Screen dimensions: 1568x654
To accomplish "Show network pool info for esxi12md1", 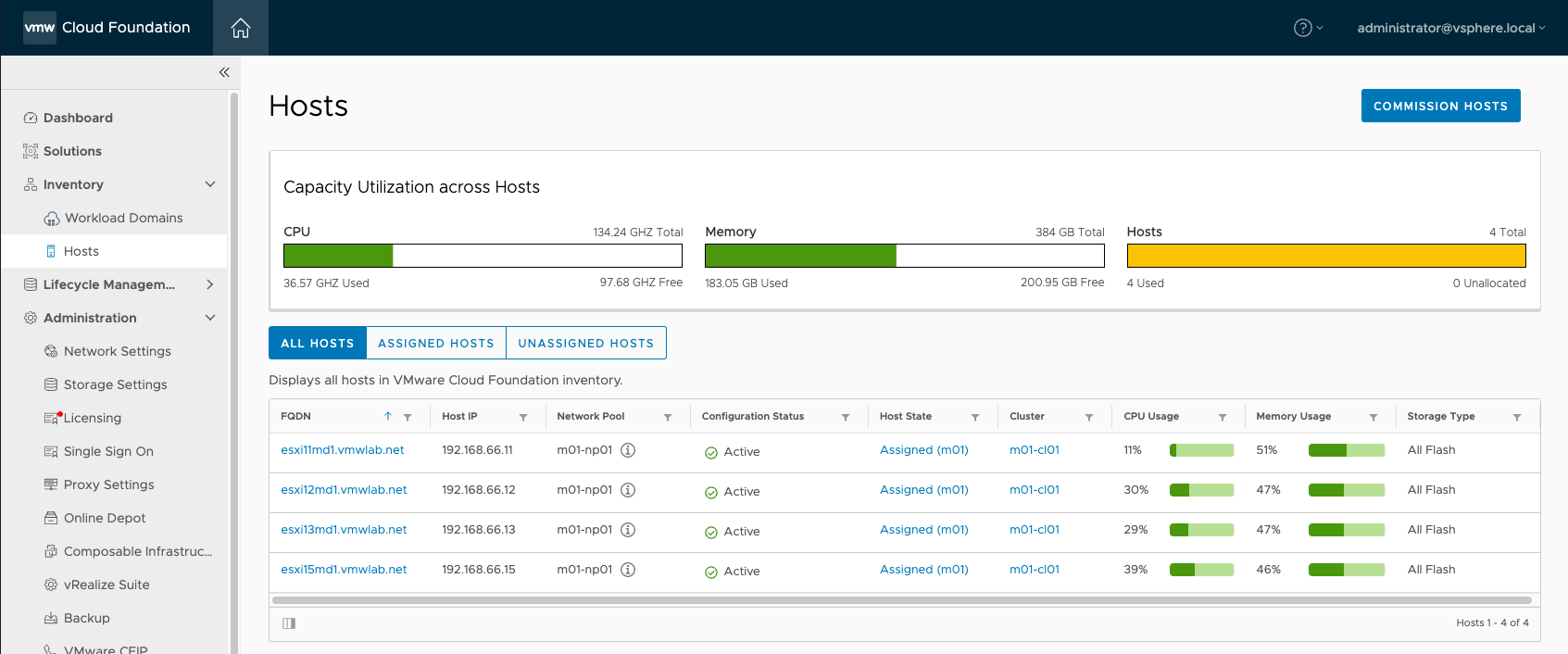I will pyautogui.click(x=628, y=490).
